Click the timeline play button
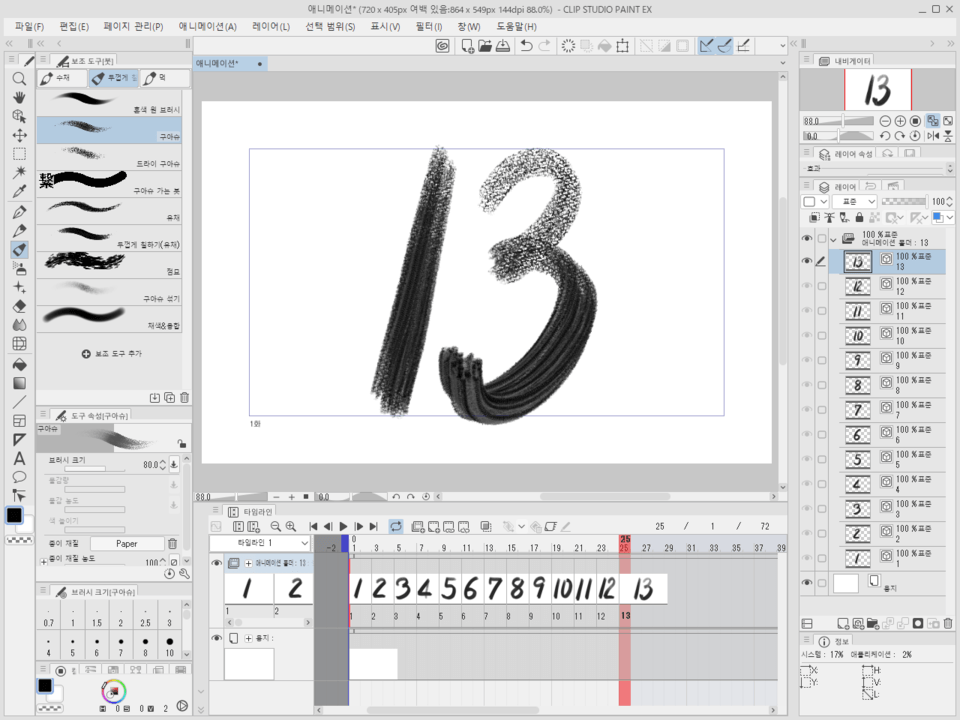Viewport: 960px width, 720px height. coord(343,527)
